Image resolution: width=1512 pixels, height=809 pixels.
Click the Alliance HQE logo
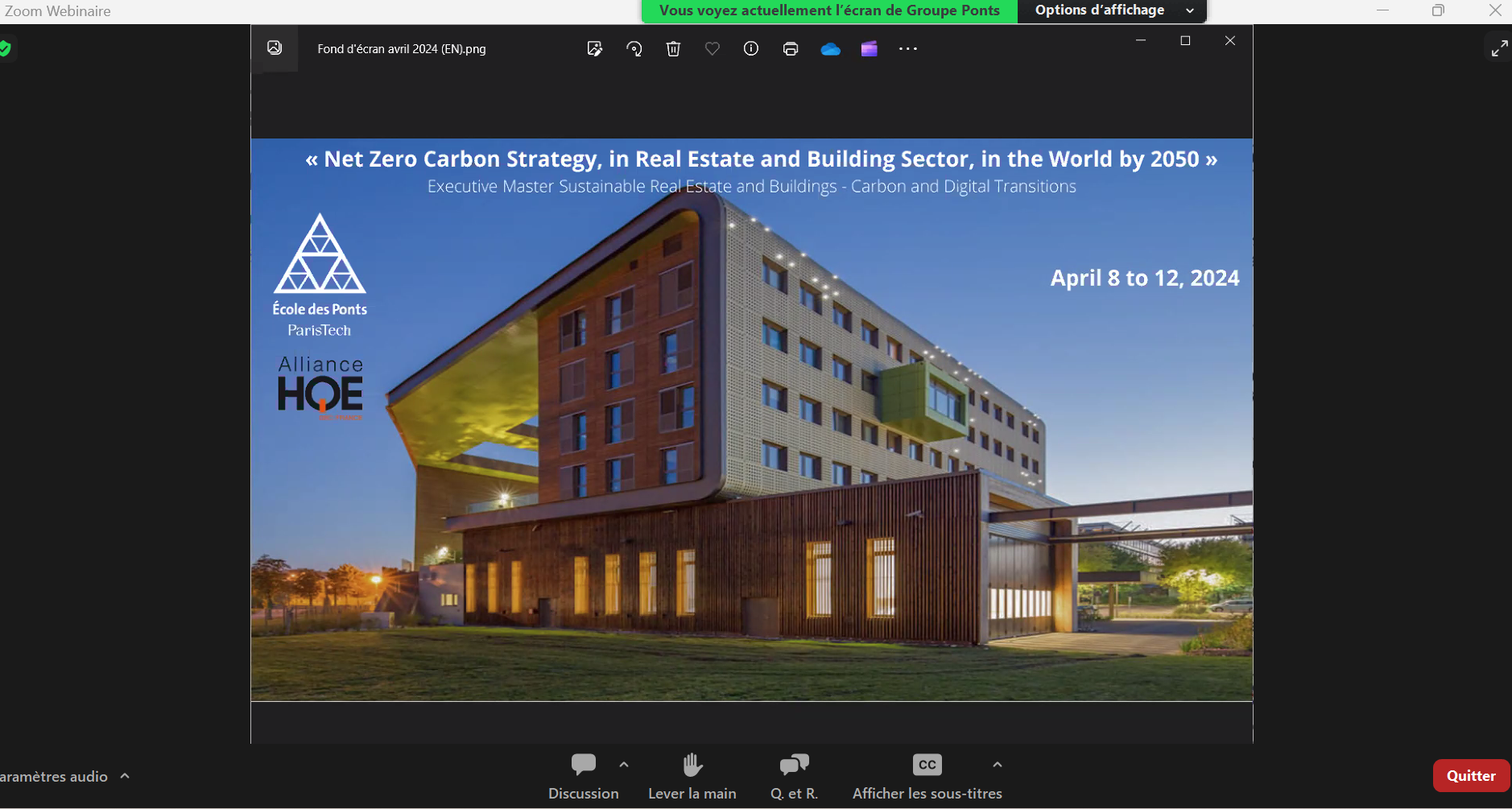coord(320,388)
